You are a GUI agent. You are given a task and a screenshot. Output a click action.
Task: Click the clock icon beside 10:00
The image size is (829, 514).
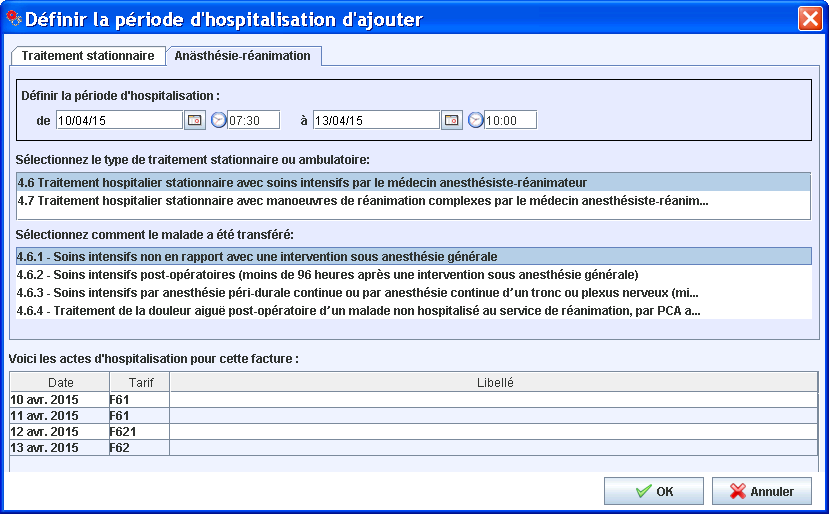[476, 120]
